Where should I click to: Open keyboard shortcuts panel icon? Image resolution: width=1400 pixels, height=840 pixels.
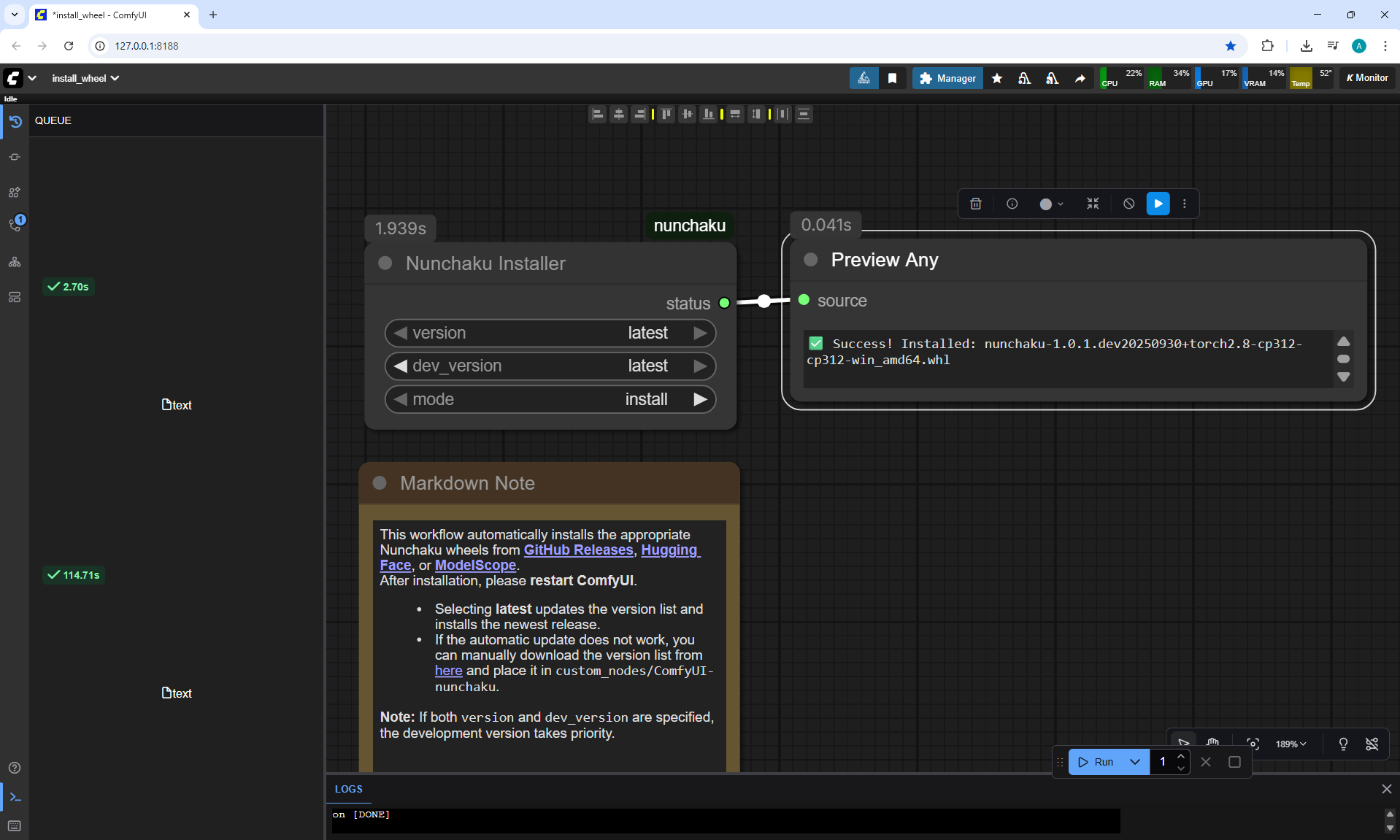point(15,826)
